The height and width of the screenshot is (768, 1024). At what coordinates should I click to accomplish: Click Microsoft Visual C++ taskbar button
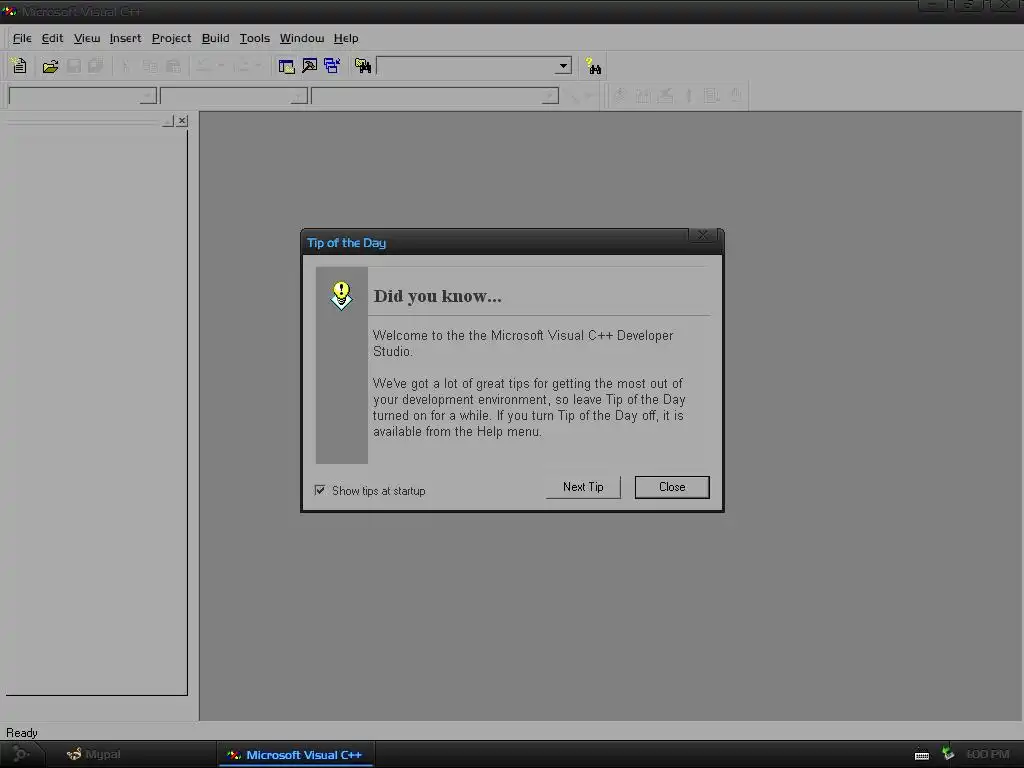click(295, 754)
